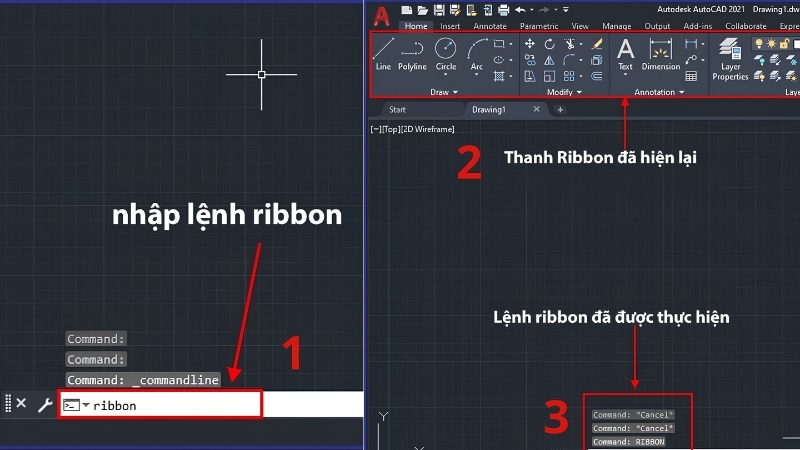Select the Leader tool
This screenshot has height=450, width=800.
click(x=691, y=60)
